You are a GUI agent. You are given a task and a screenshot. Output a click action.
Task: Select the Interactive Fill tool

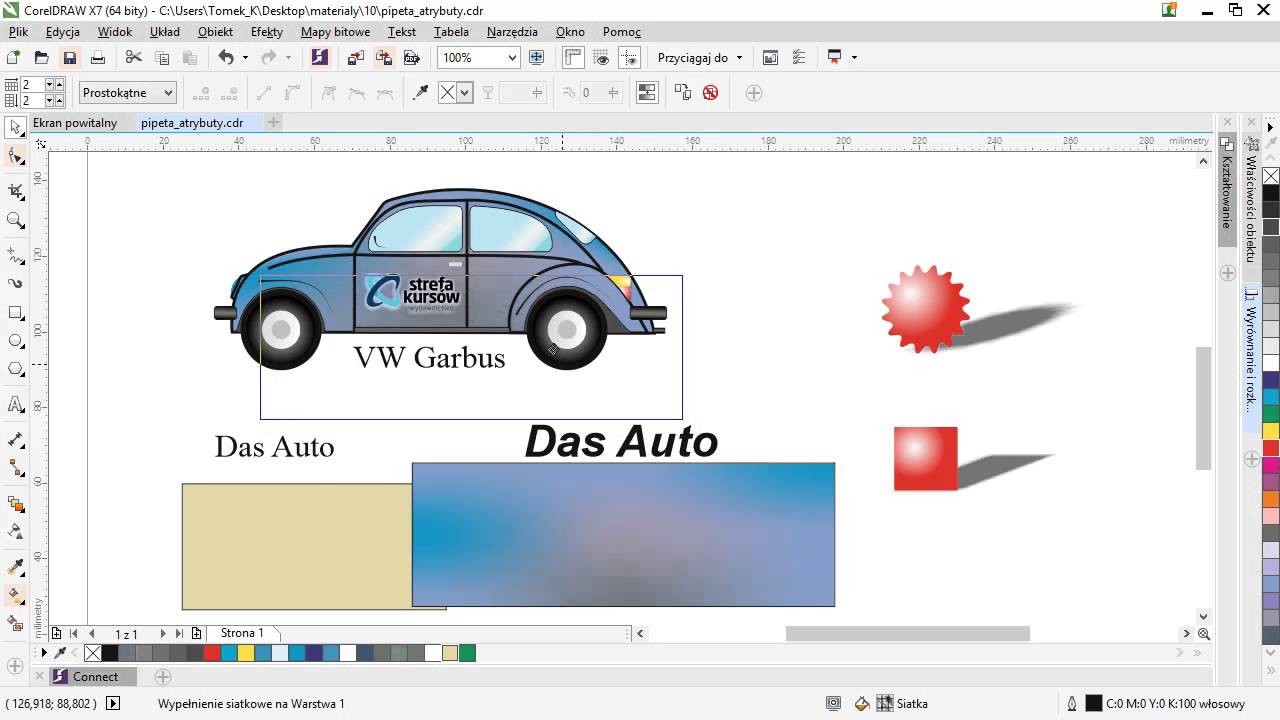[16, 595]
